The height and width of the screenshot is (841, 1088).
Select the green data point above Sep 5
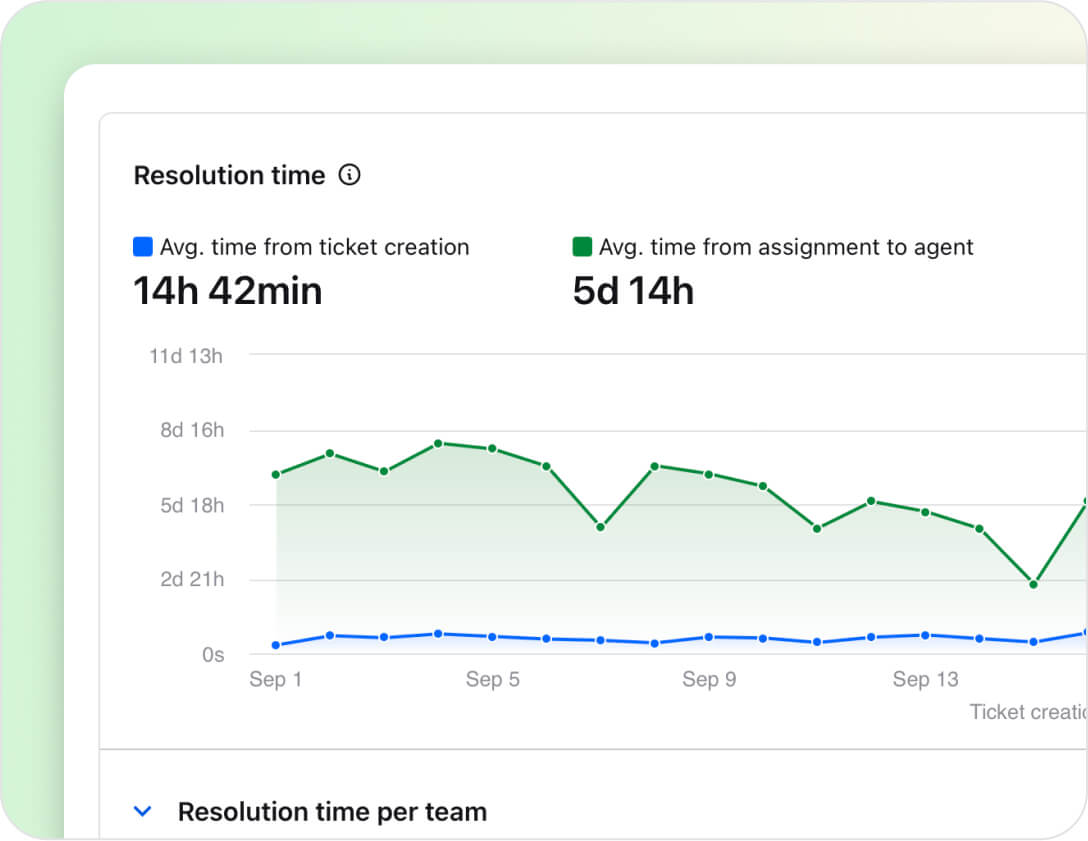point(491,449)
